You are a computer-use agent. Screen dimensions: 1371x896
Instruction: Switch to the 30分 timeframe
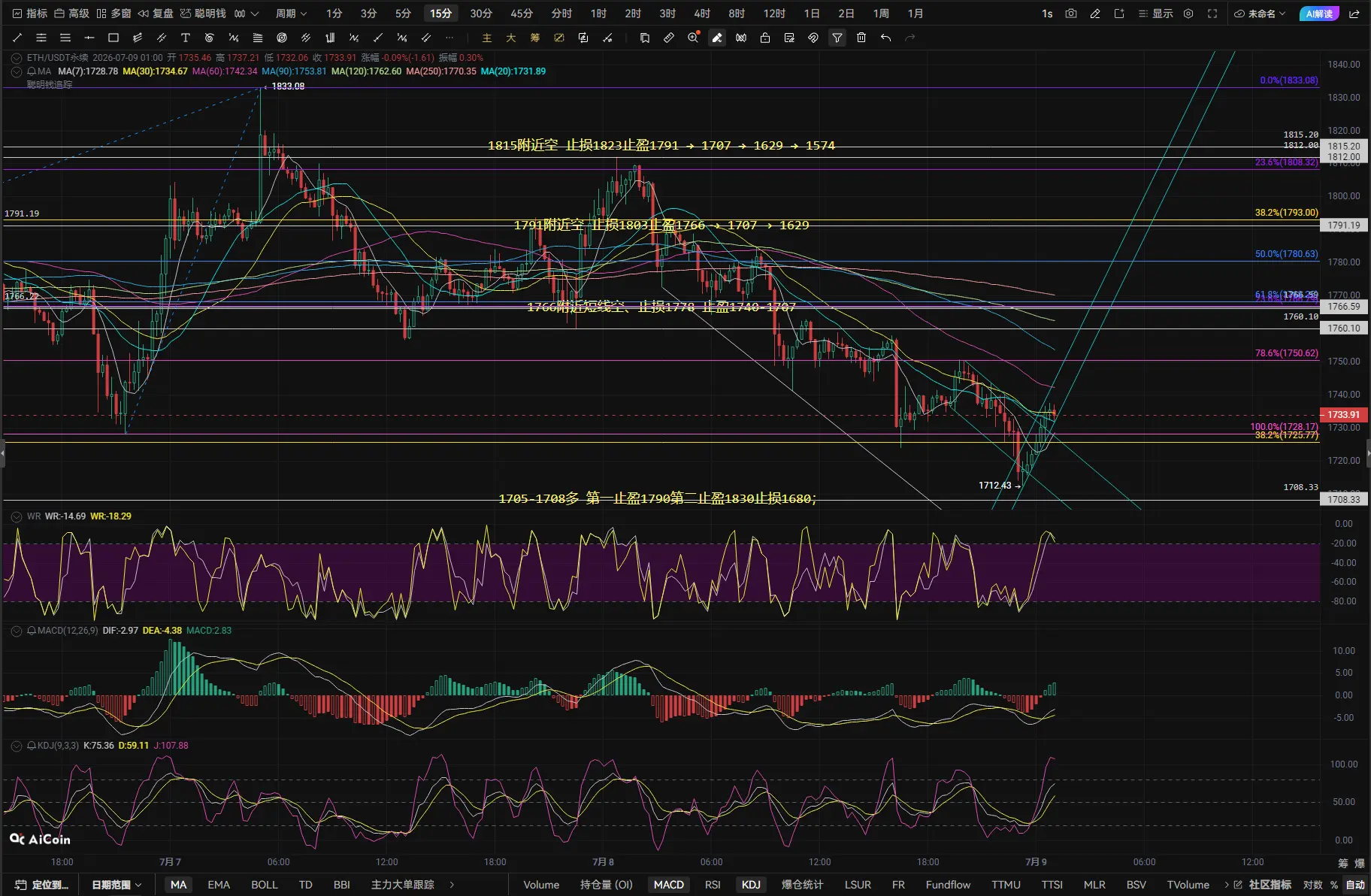481,14
